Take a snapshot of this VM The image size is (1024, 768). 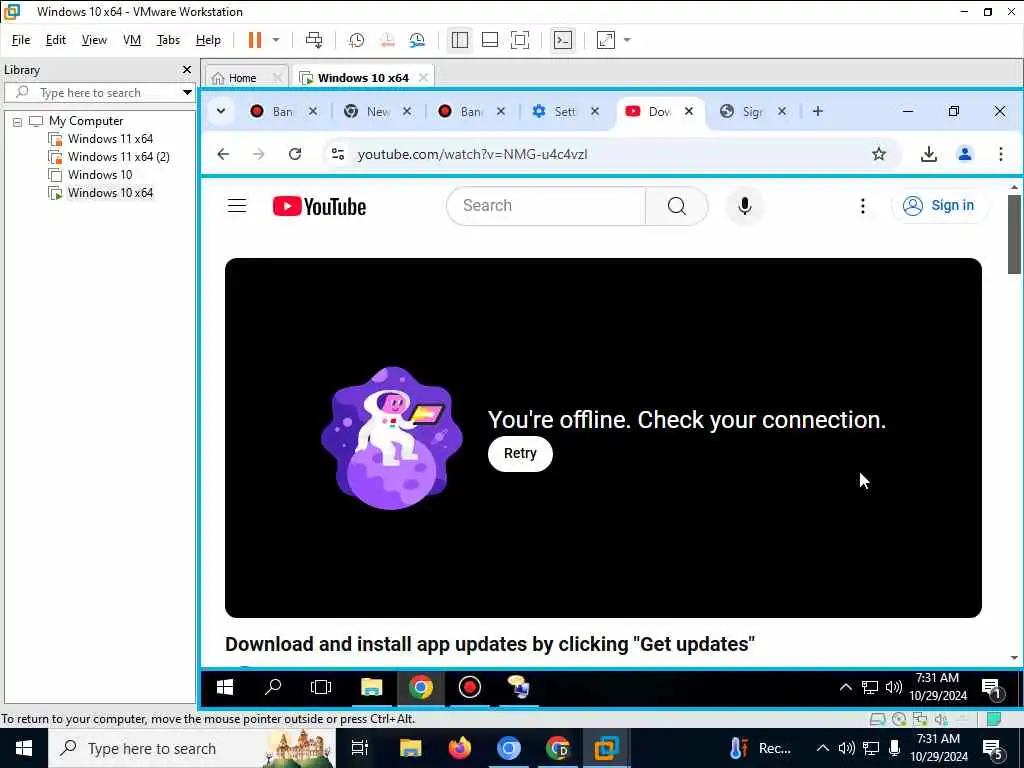pyautogui.click(x=356, y=40)
